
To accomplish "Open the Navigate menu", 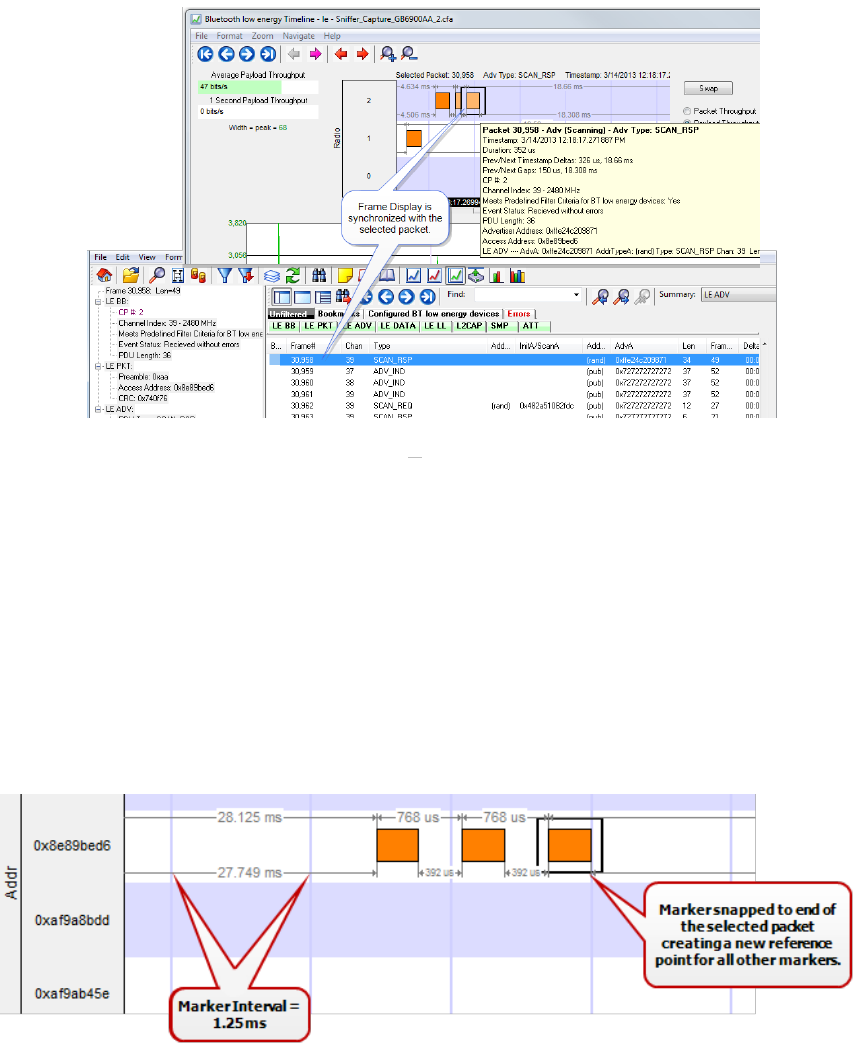I will coord(298,36).
